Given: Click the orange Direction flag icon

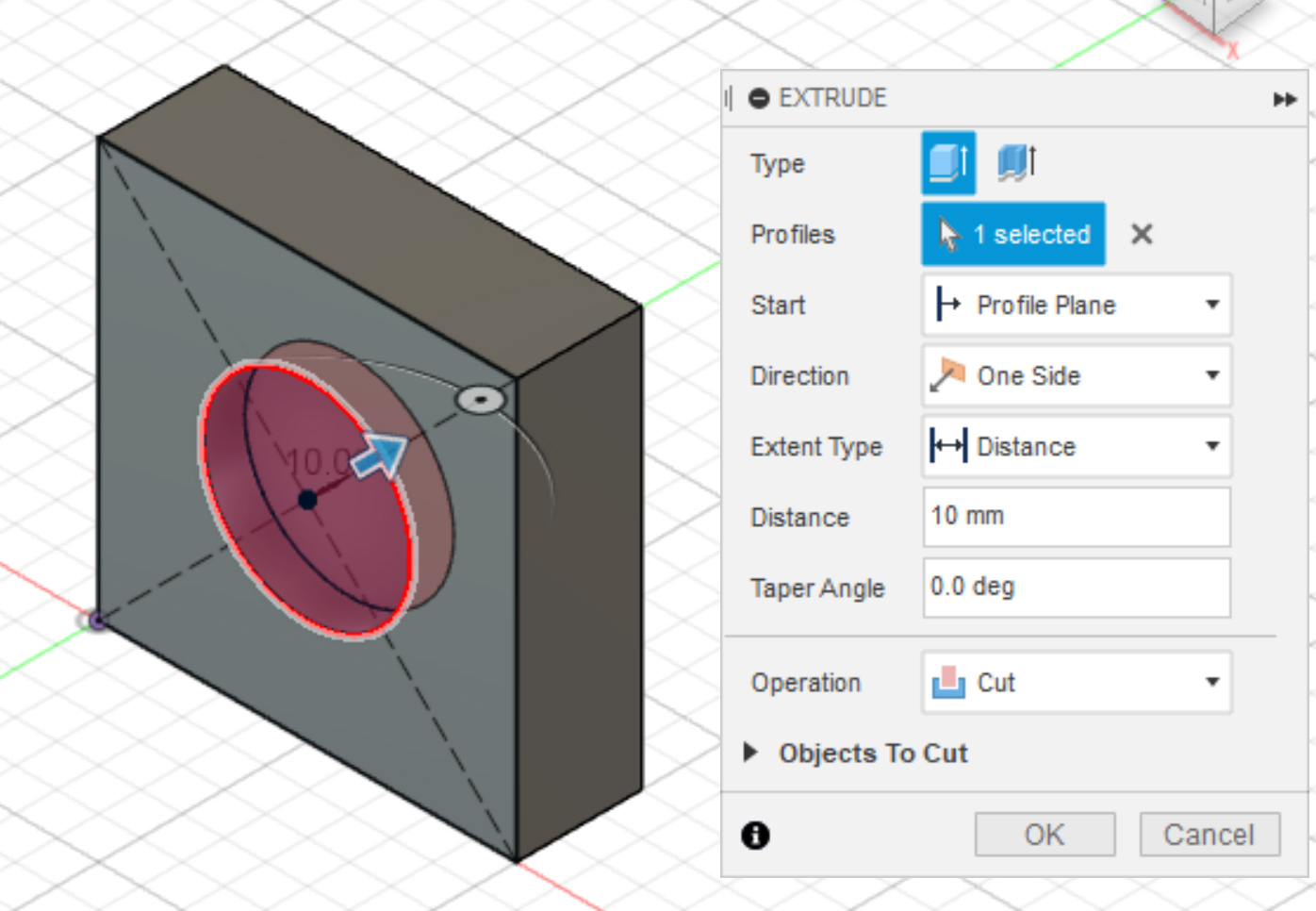Looking at the screenshot, I should click(947, 375).
